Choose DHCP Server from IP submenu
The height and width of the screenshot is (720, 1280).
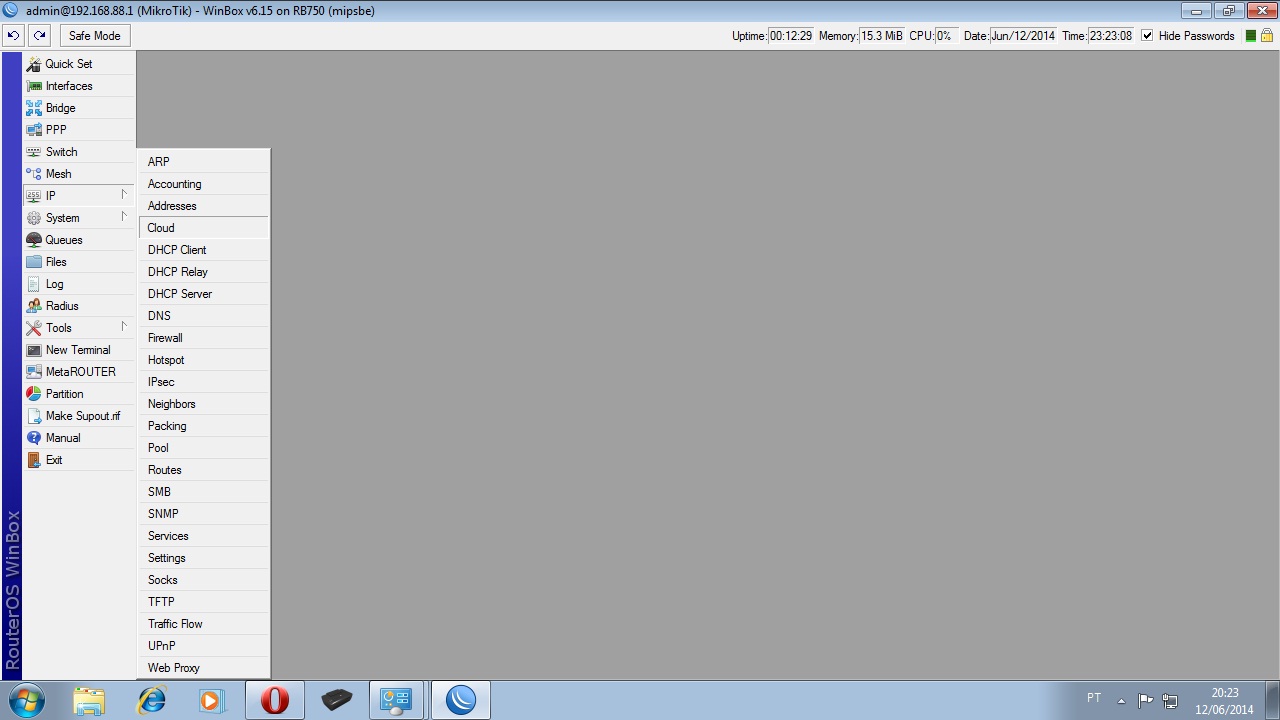204,294
